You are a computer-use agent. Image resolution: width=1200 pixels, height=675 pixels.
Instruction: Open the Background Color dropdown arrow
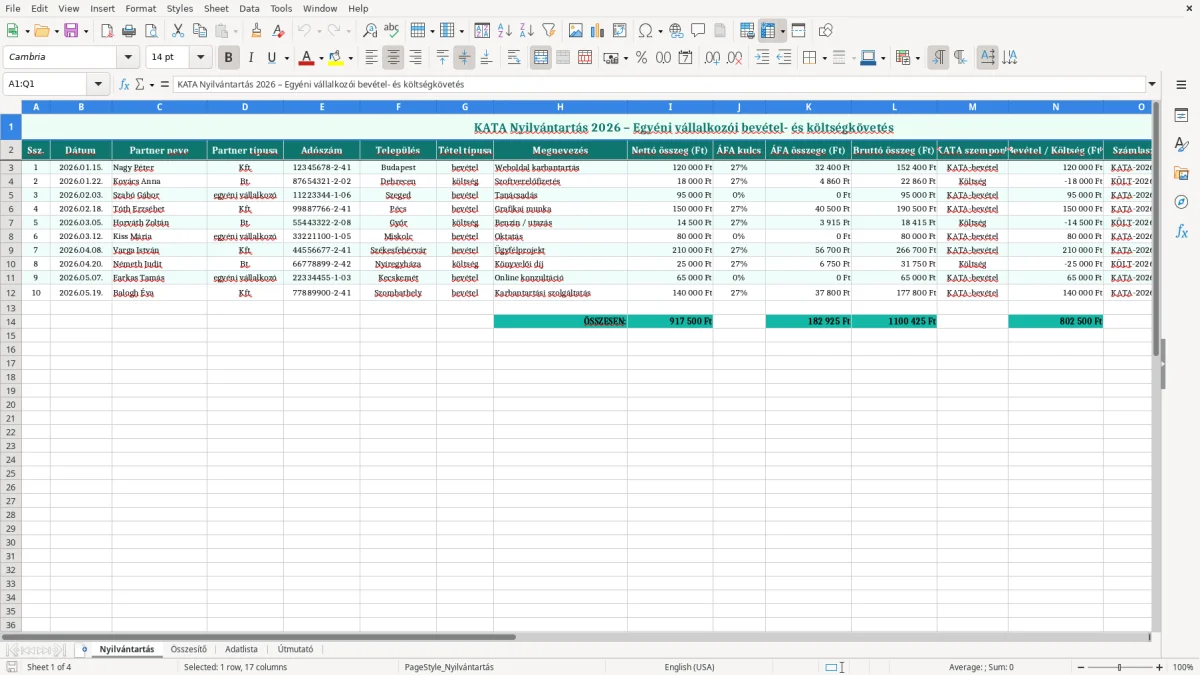point(350,58)
